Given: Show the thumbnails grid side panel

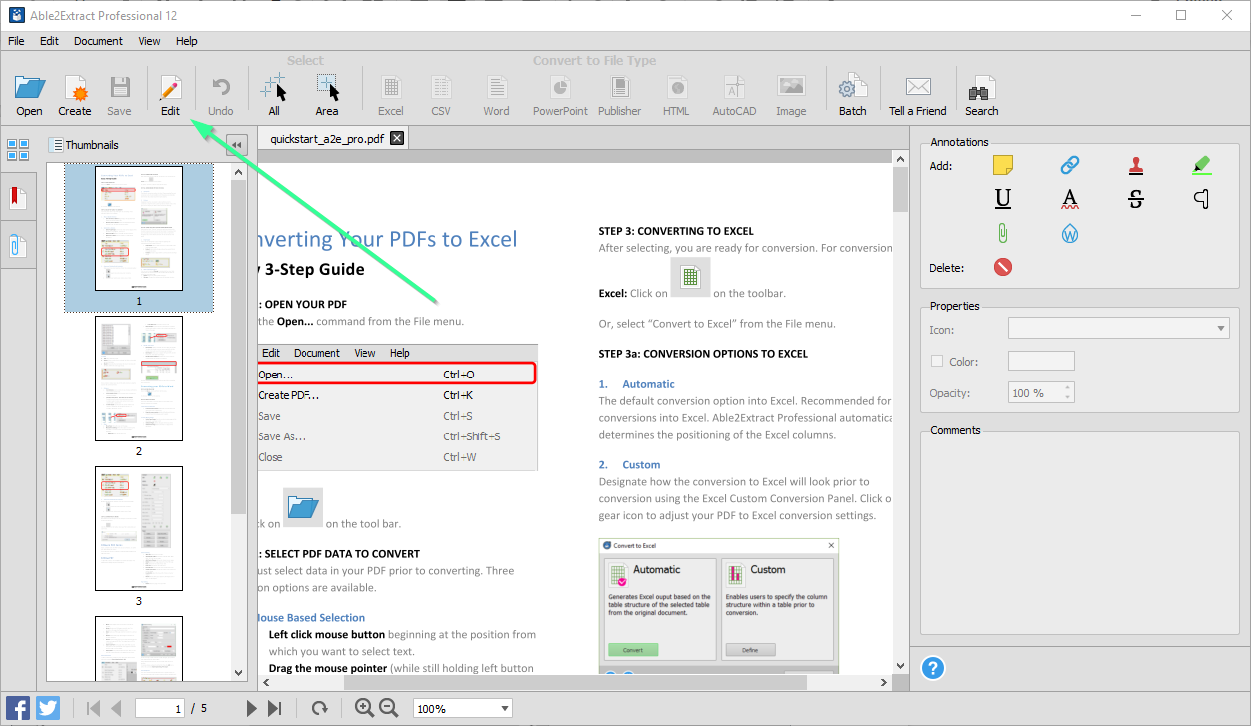Looking at the screenshot, I should point(18,150).
